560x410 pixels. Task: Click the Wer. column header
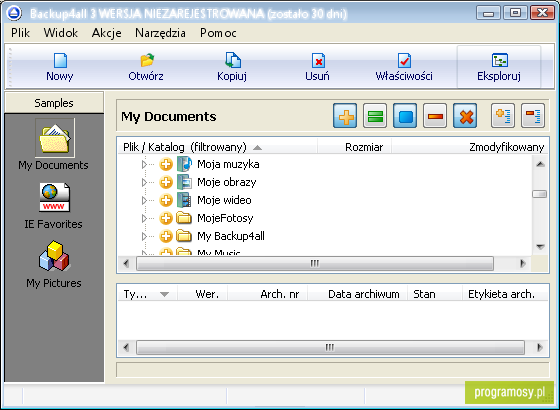tap(203, 294)
